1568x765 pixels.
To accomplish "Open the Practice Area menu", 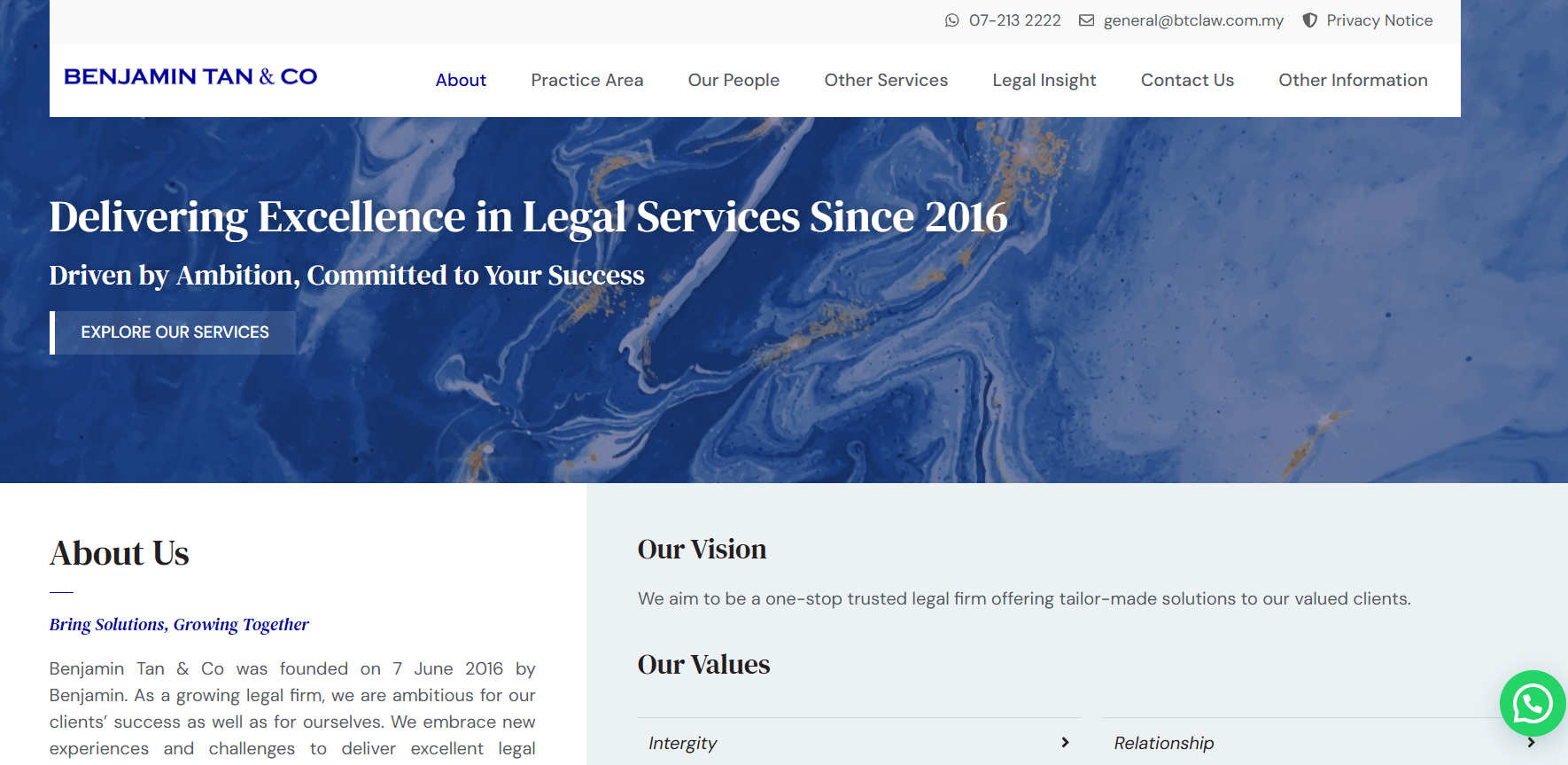I will point(587,80).
